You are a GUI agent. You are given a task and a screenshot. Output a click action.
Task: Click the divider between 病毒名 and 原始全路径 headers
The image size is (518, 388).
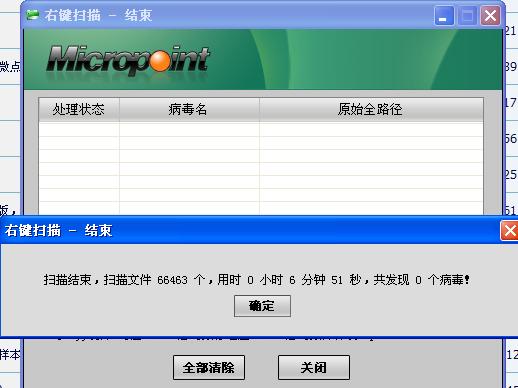tap(259, 109)
